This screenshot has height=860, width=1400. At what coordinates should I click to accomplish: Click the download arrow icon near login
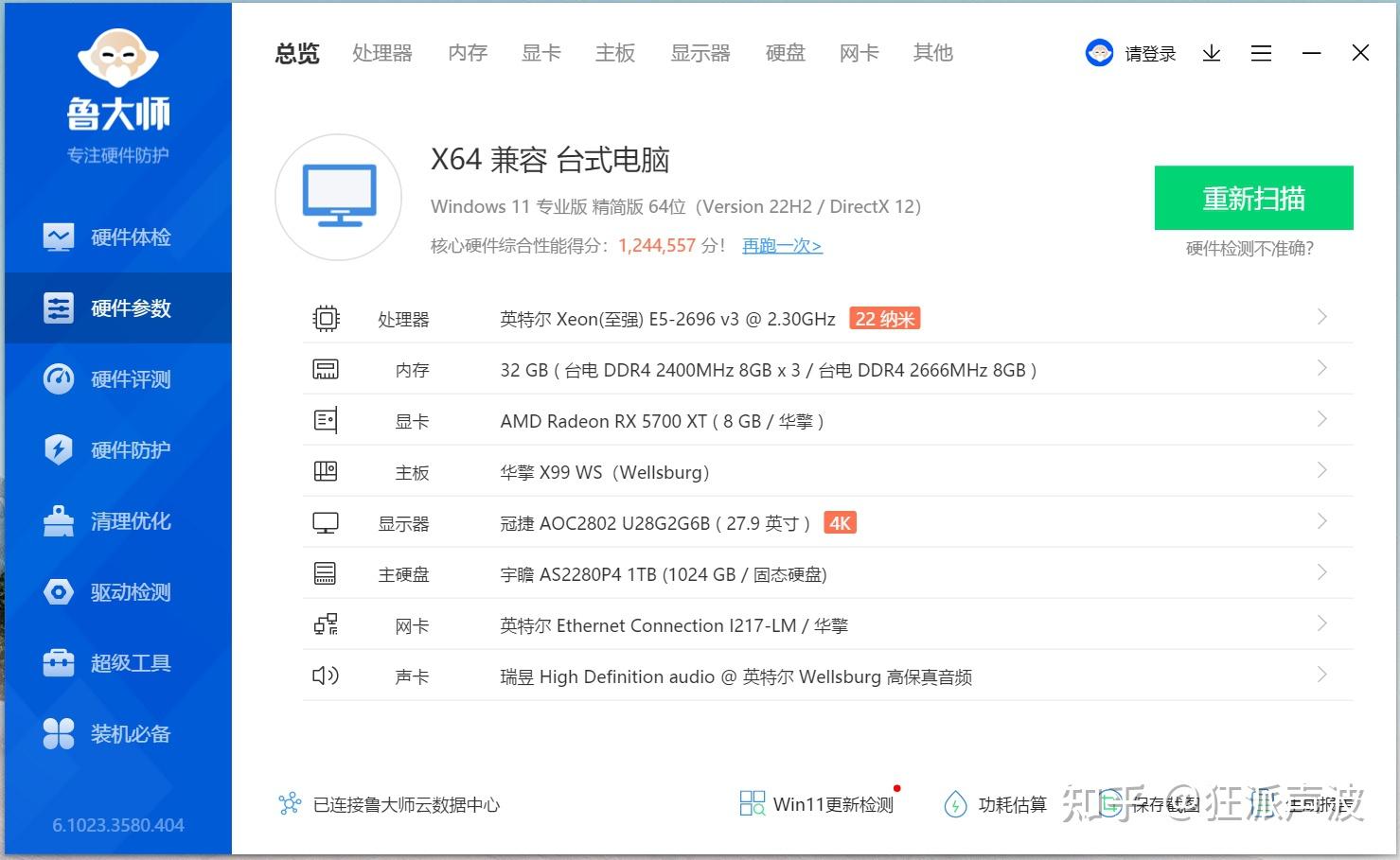pos(1211,53)
